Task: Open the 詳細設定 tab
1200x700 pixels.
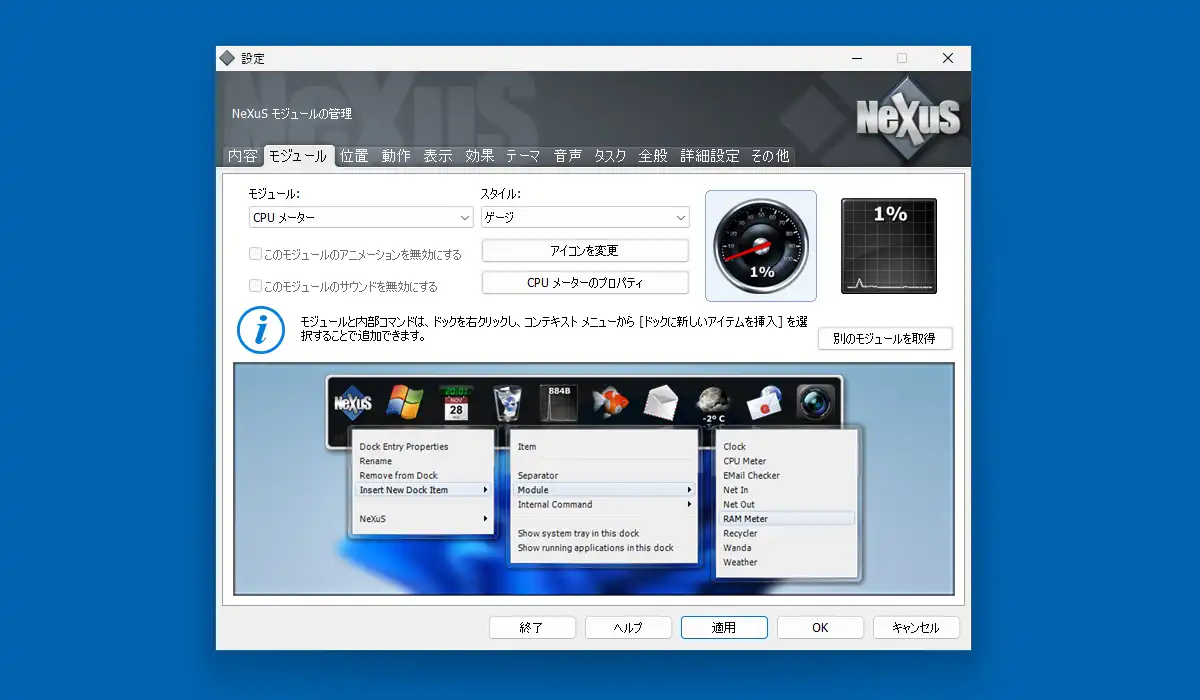Action: click(x=710, y=156)
